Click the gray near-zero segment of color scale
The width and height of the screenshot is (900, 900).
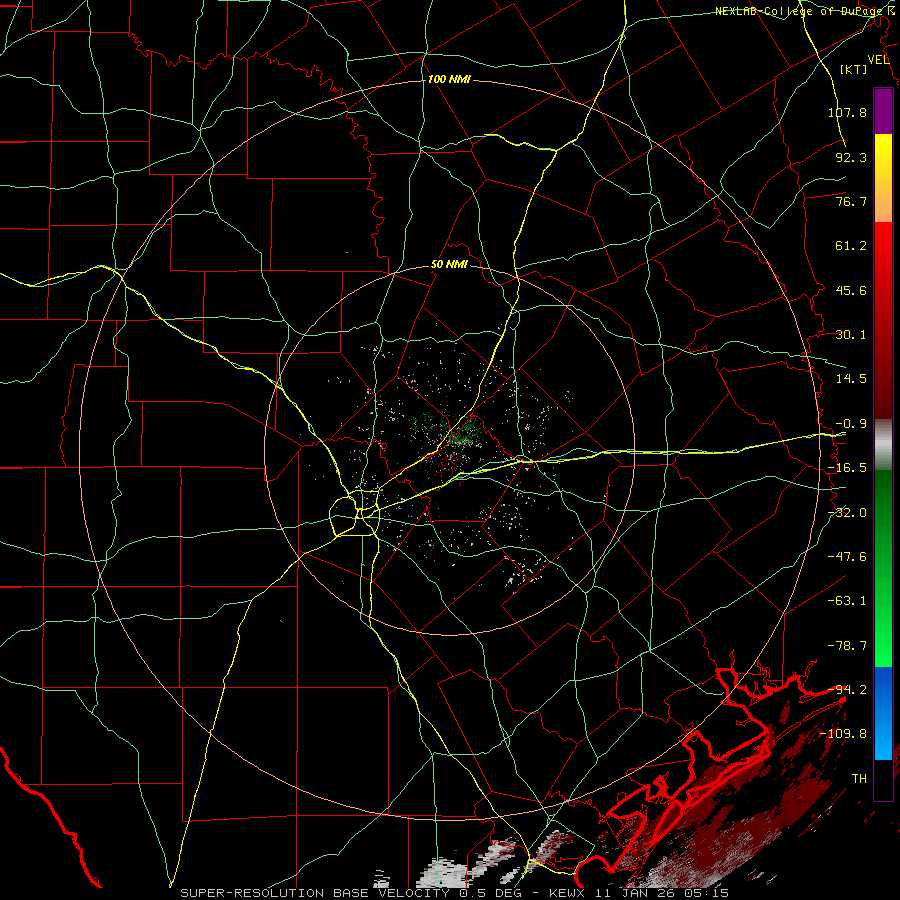coord(883,445)
